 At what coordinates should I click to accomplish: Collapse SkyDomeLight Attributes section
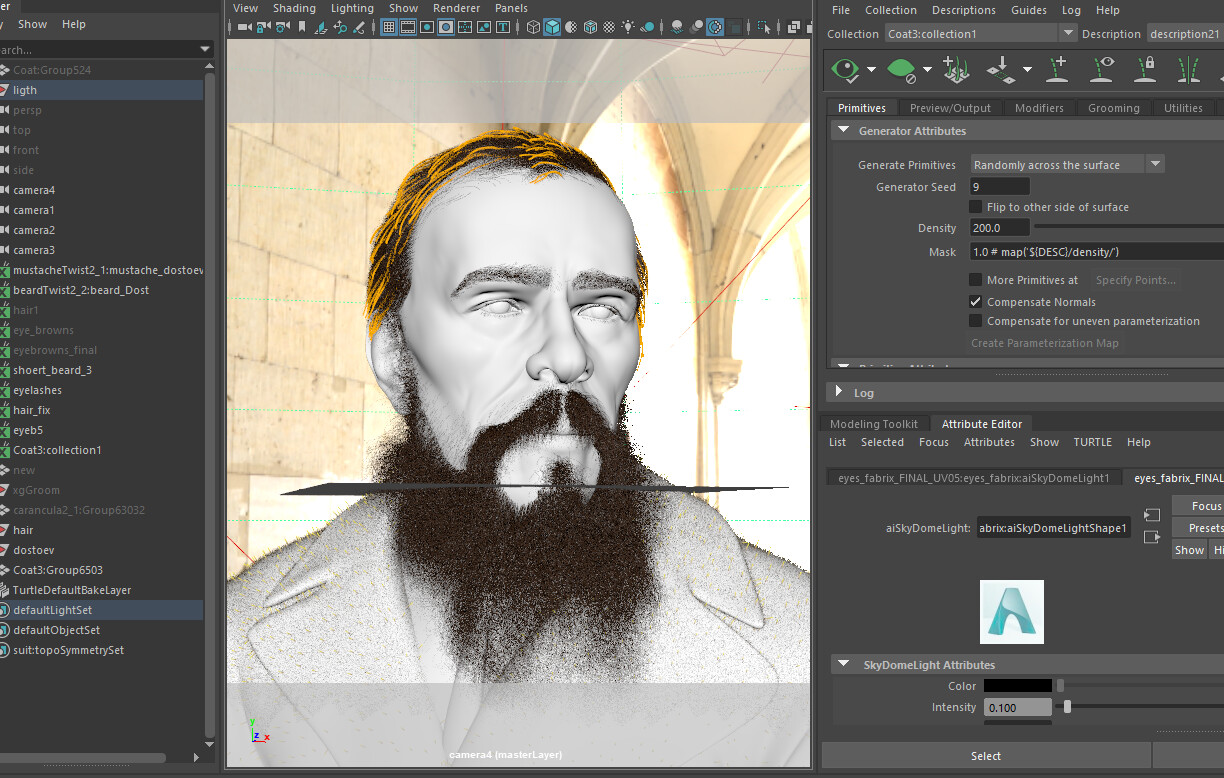(843, 664)
